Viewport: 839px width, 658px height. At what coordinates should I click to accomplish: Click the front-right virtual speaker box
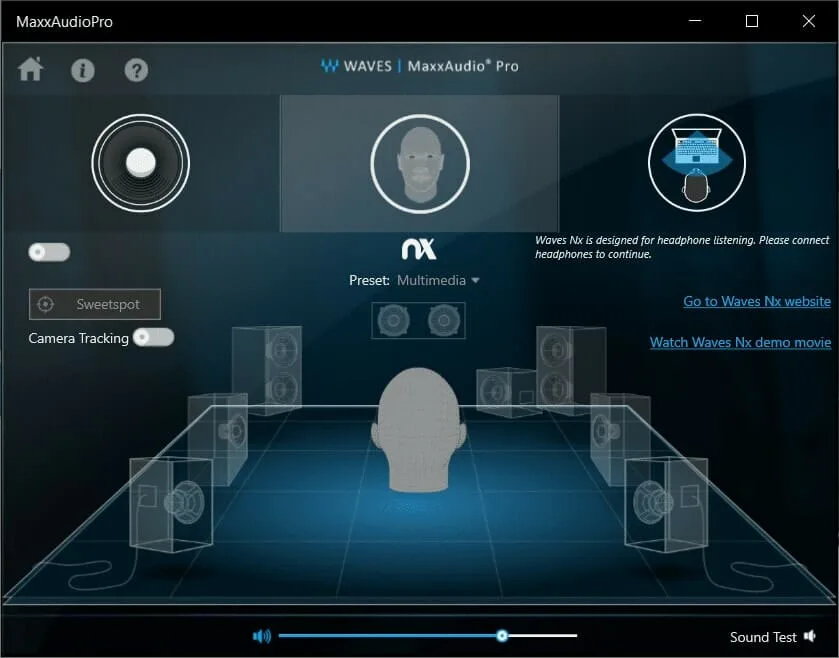click(666, 504)
